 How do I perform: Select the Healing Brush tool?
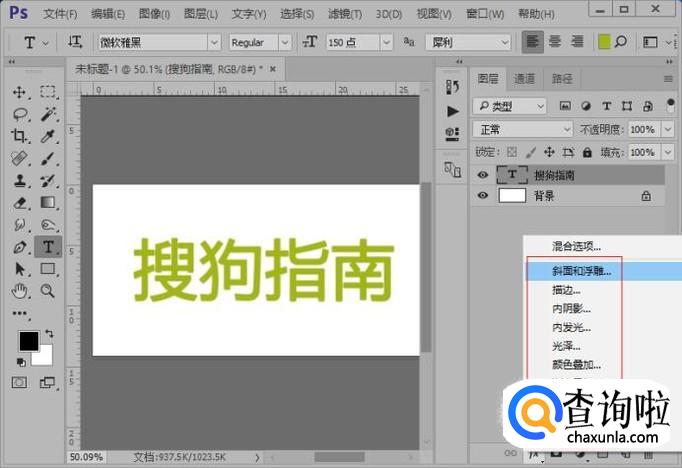click(19, 158)
